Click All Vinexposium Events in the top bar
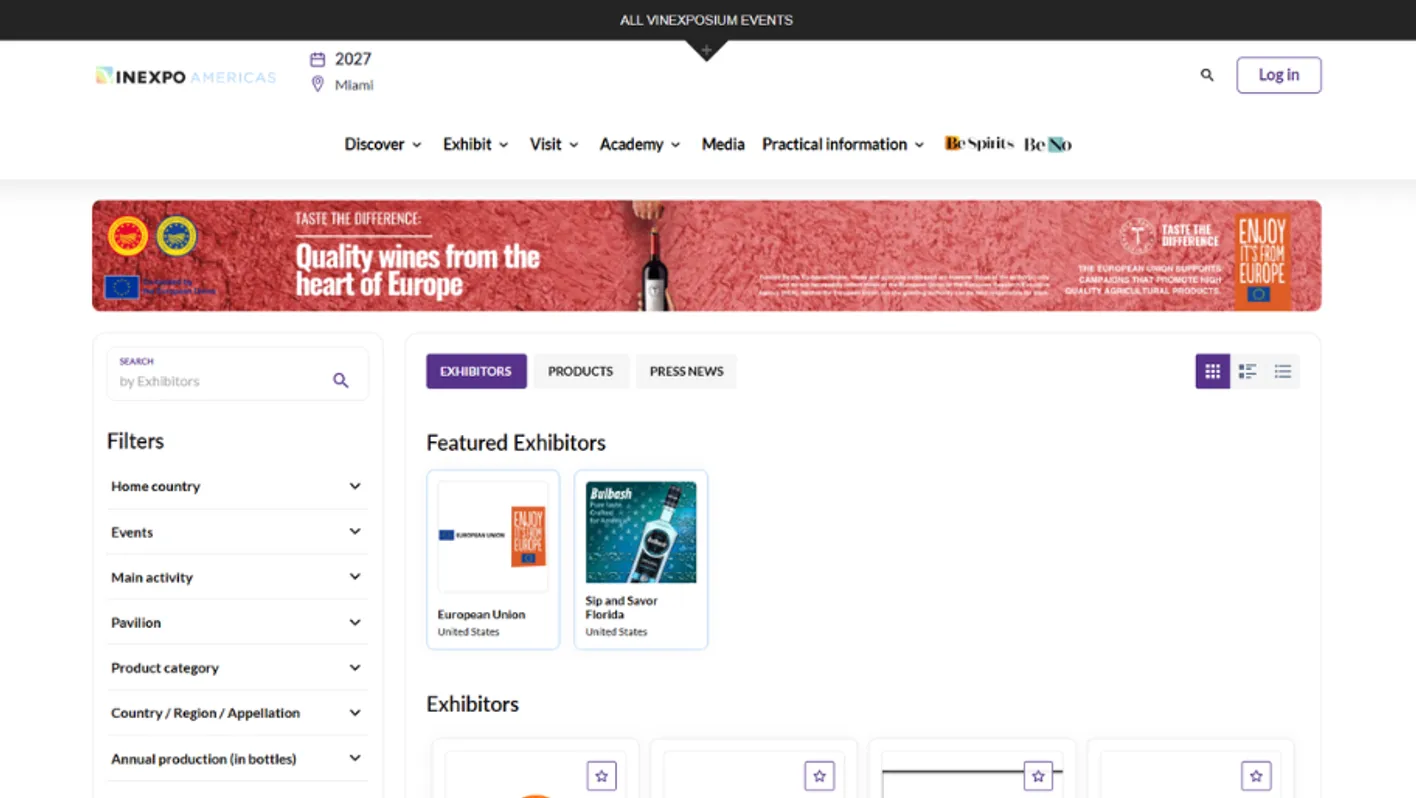This screenshot has width=1416, height=798. pyautogui.click(x=706, y=20)
